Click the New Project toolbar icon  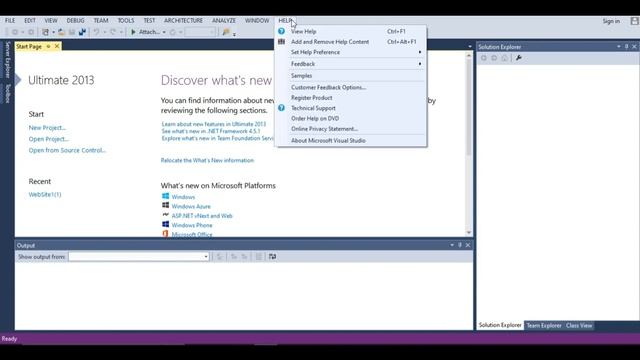[45, 32]
